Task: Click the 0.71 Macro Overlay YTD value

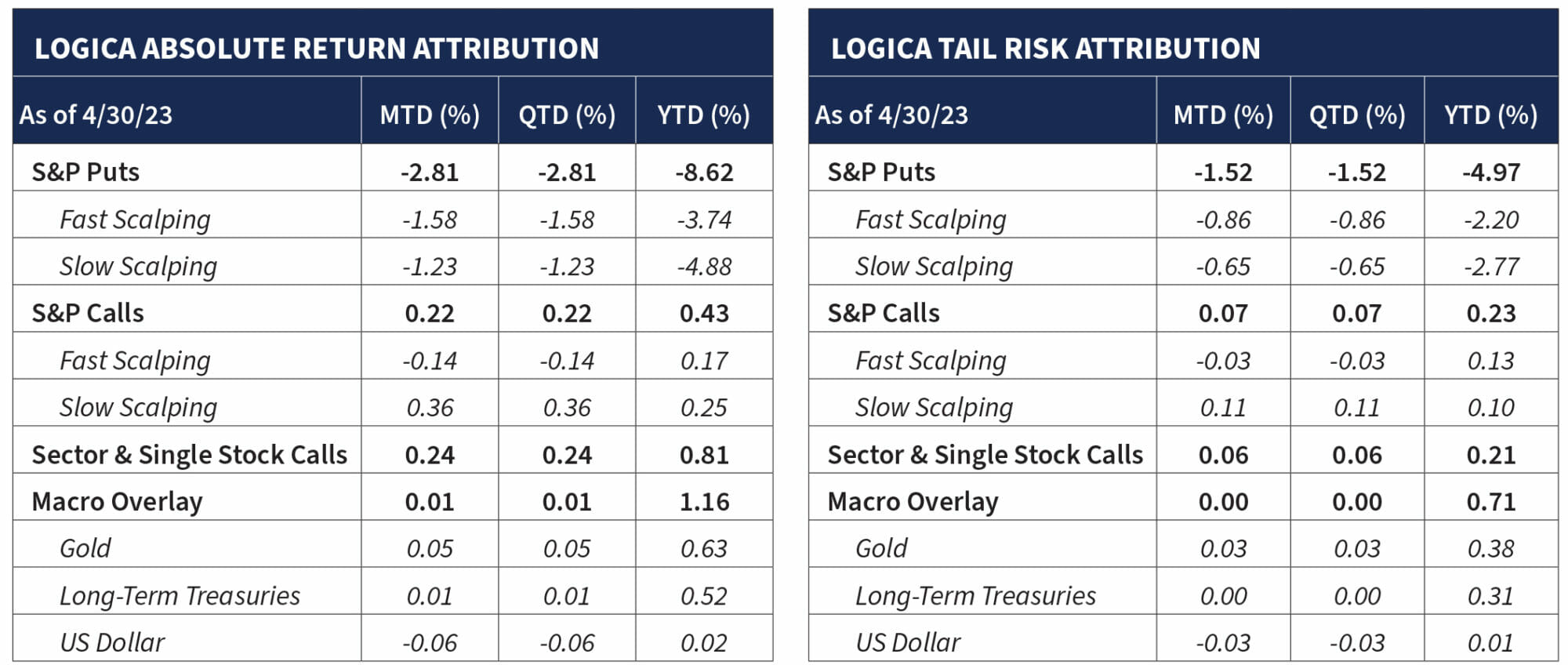Action: pyautogui.click(x=1490, y=501)
